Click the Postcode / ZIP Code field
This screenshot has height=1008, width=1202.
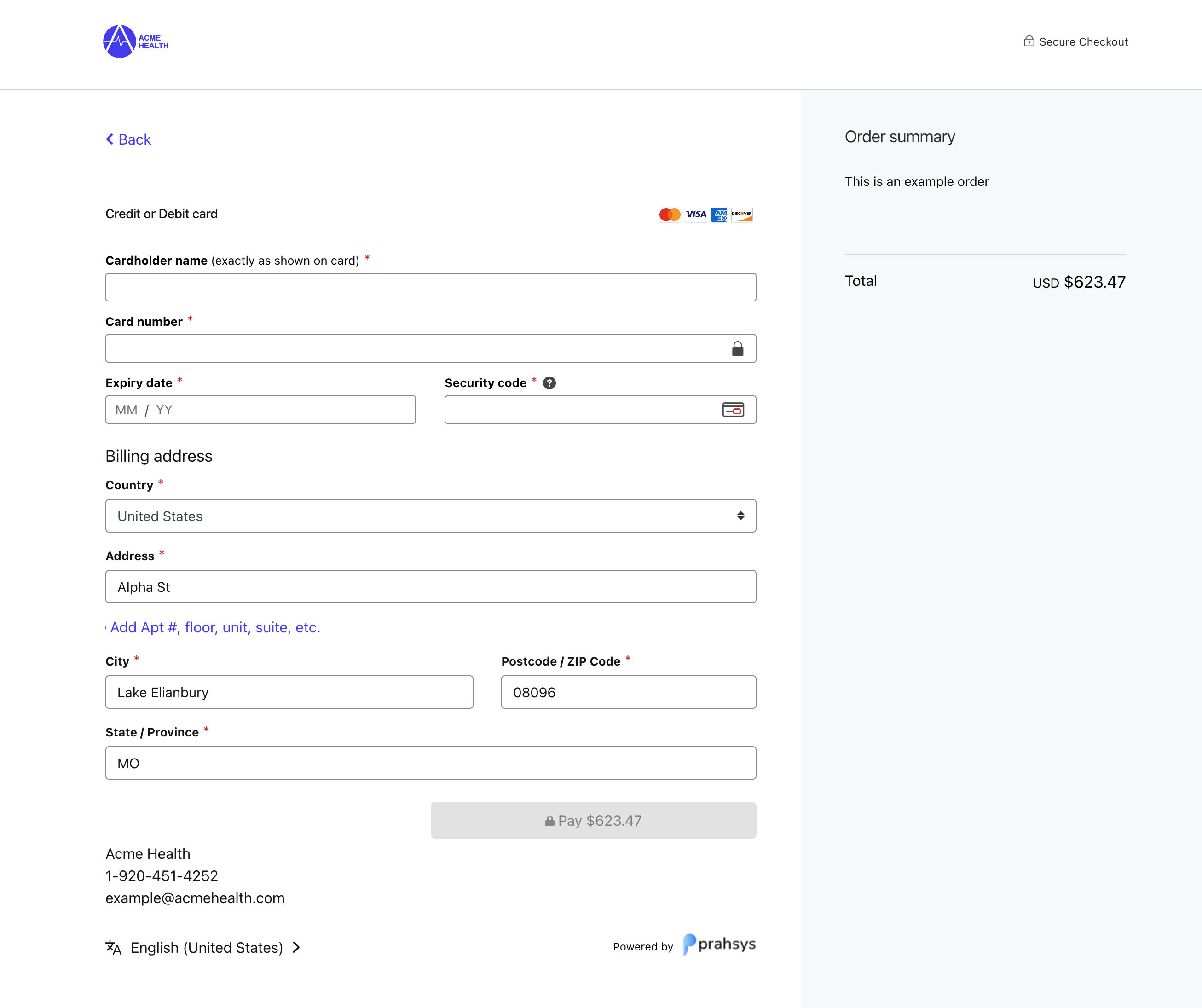click(x=628, y=692)
